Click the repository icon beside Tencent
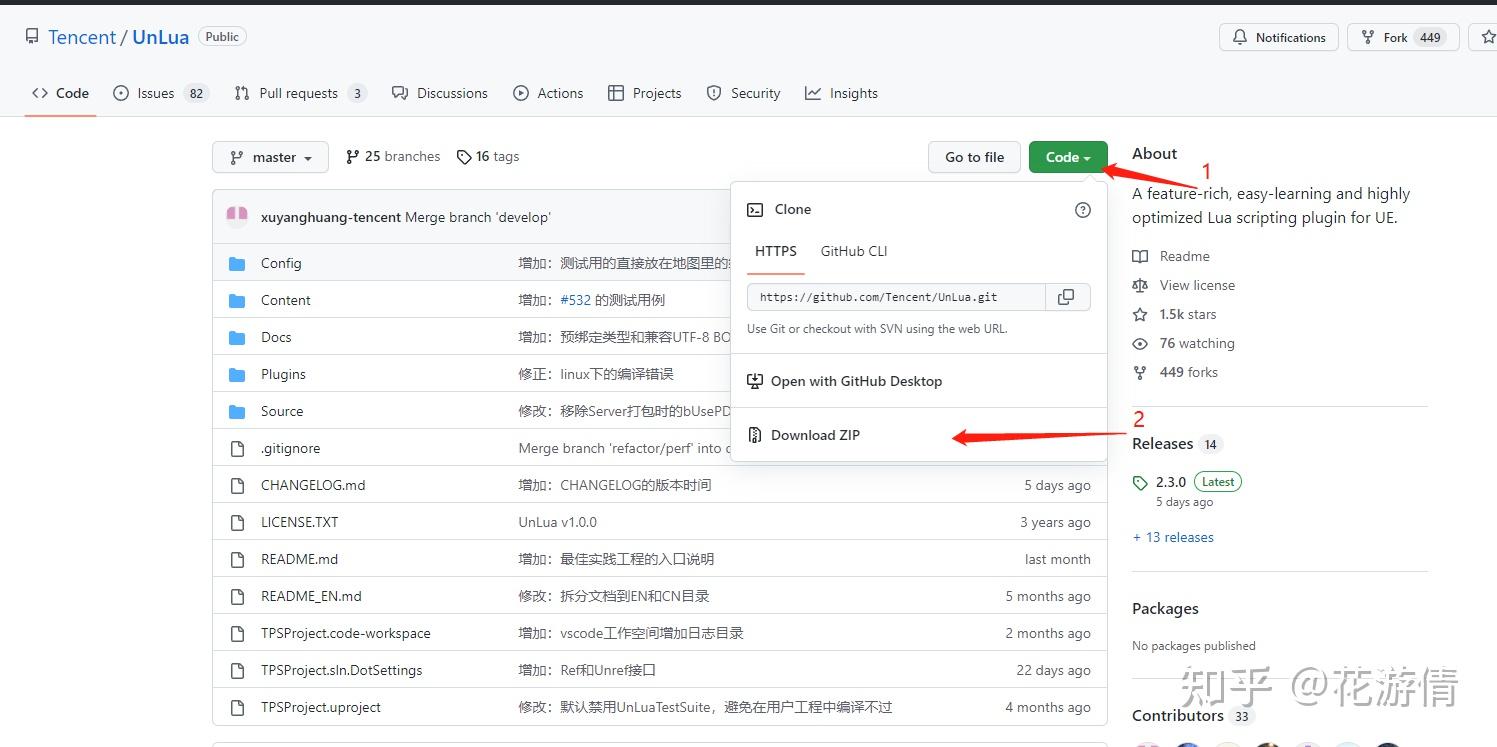This screenshot has height=747, width=1497. point(32,37)
